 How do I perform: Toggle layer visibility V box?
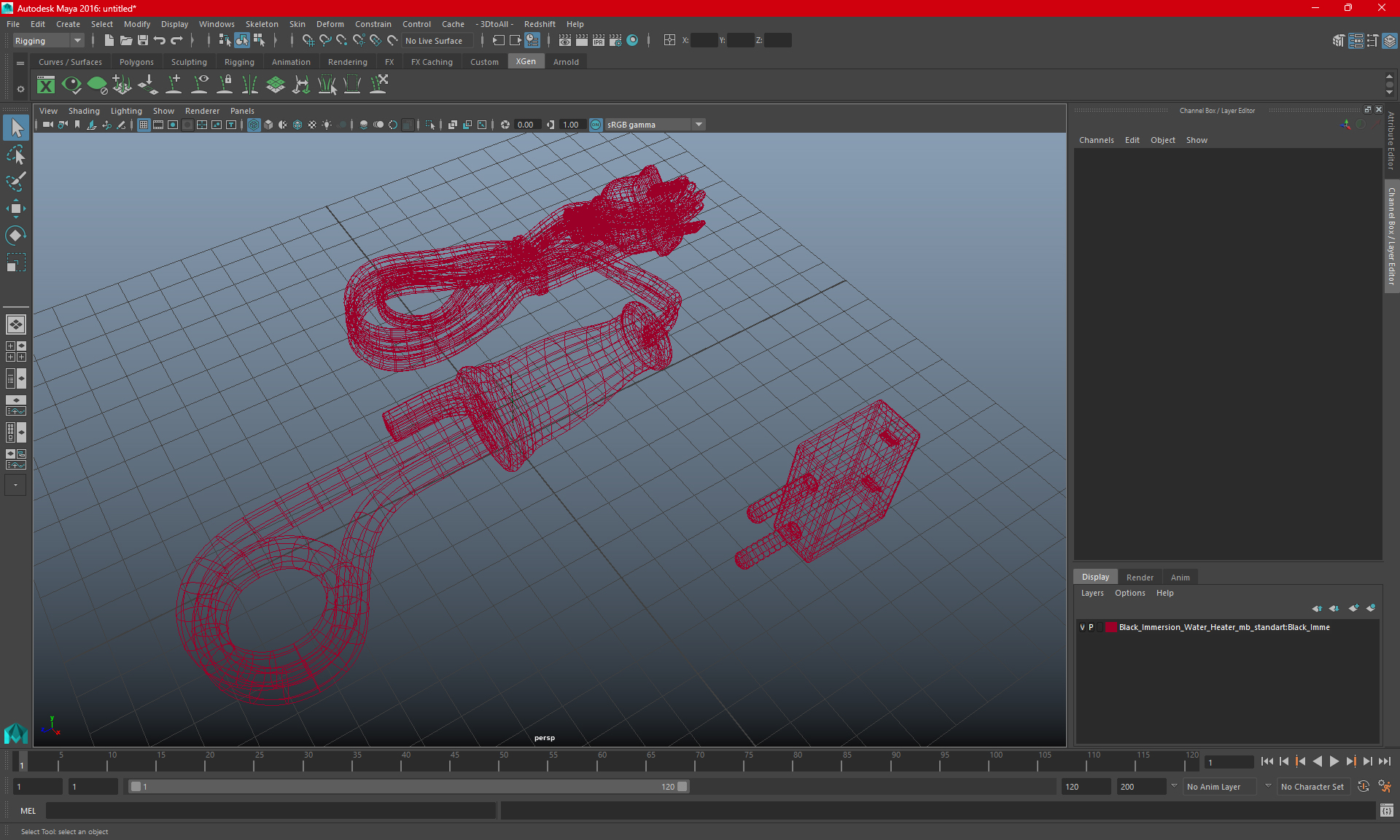click(x=1082, y=627)
